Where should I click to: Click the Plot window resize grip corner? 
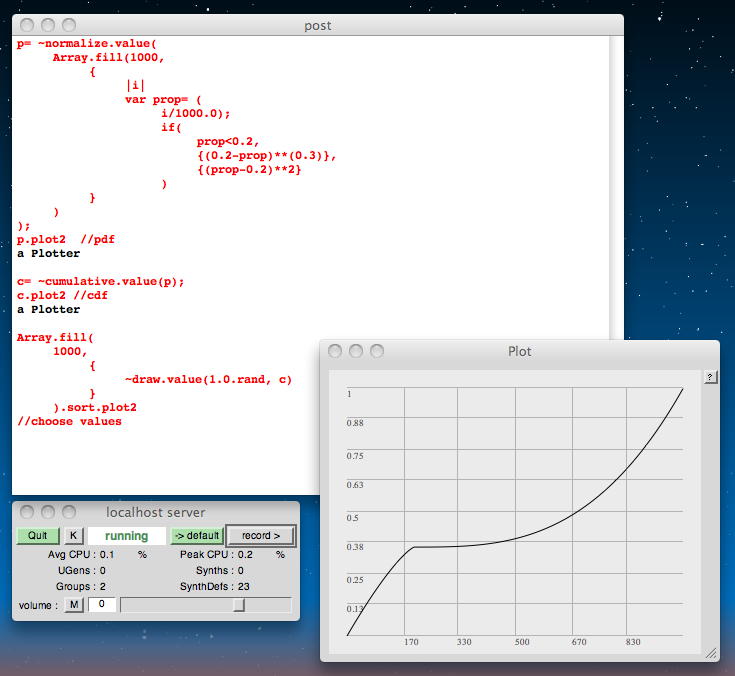pos(711,652)
